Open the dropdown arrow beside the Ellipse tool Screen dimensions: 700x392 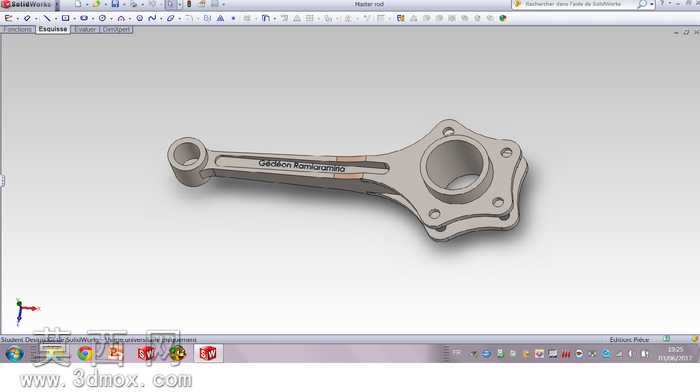(179, 19)
